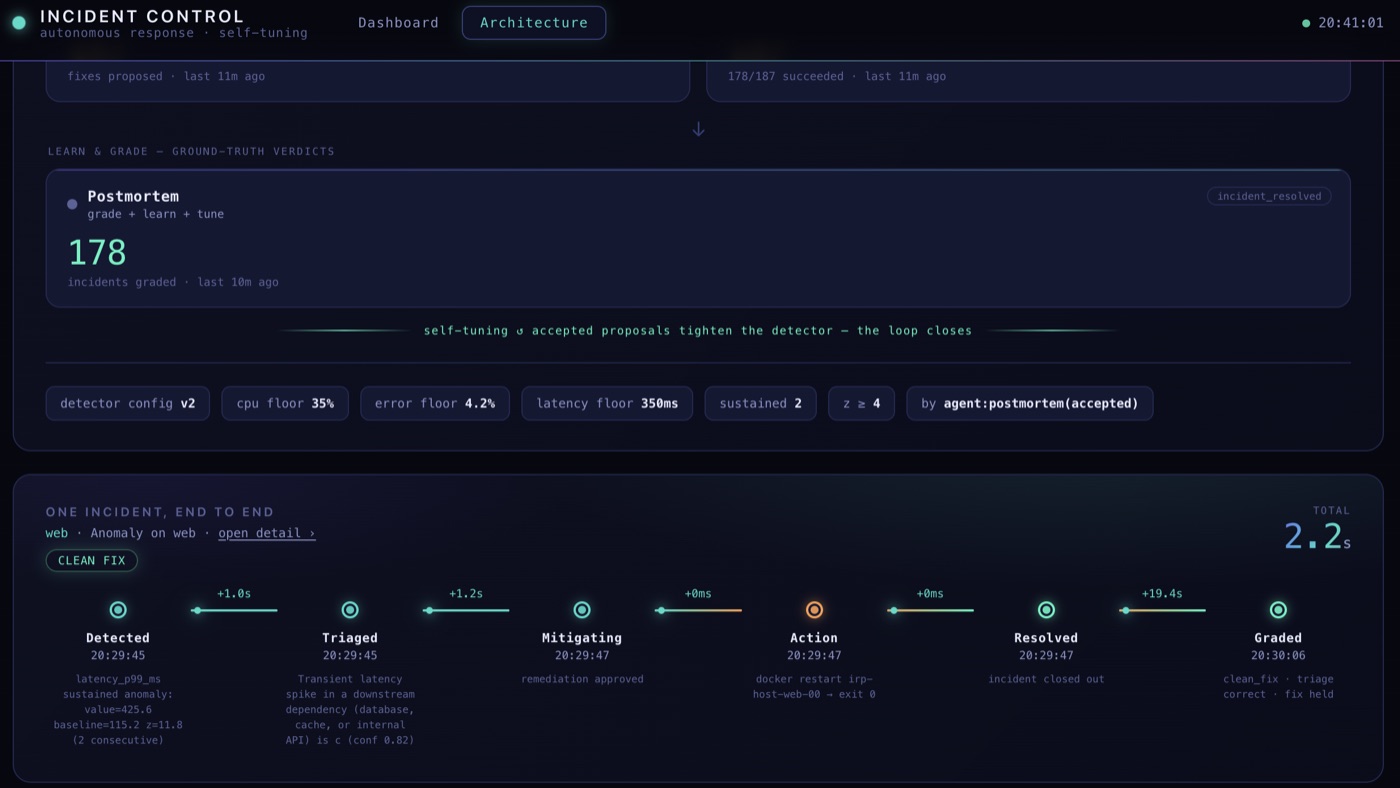The height and width of the screenshot is (788, 1400).
Task: Click the Postmortem status dot
Action: click(x=72, y=204)
